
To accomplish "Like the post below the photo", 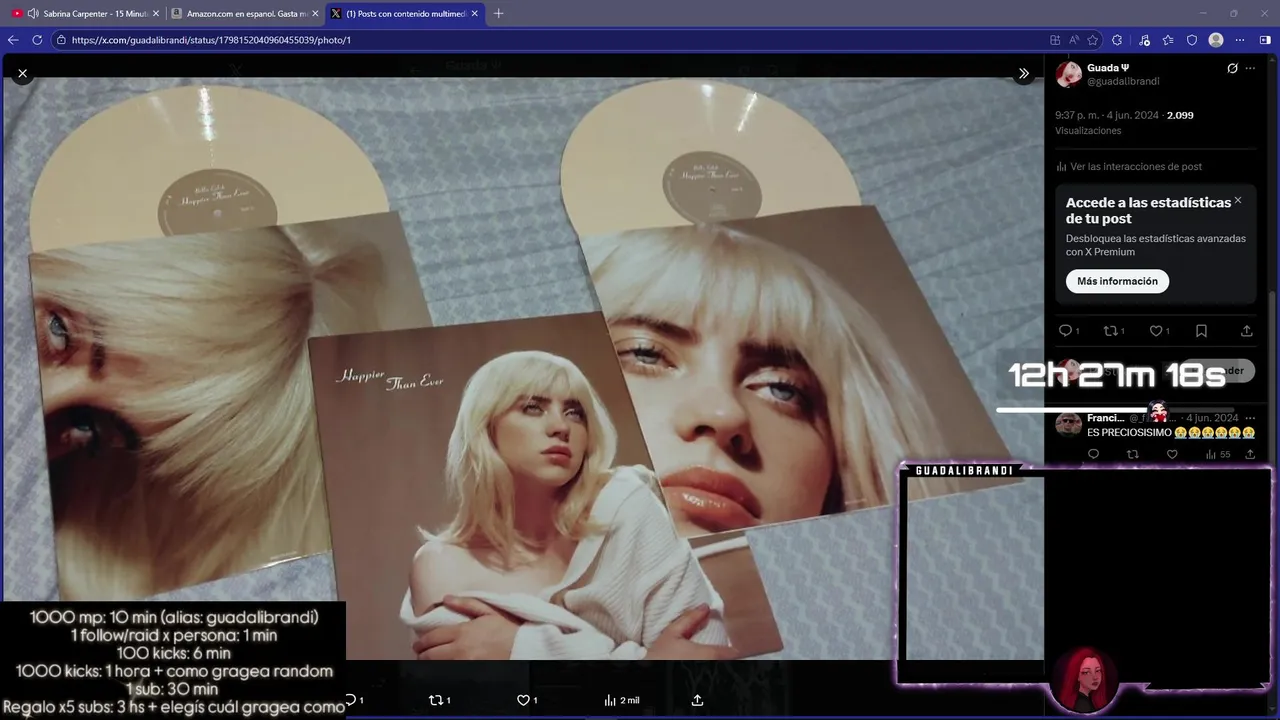I will [x=525, y=700].
